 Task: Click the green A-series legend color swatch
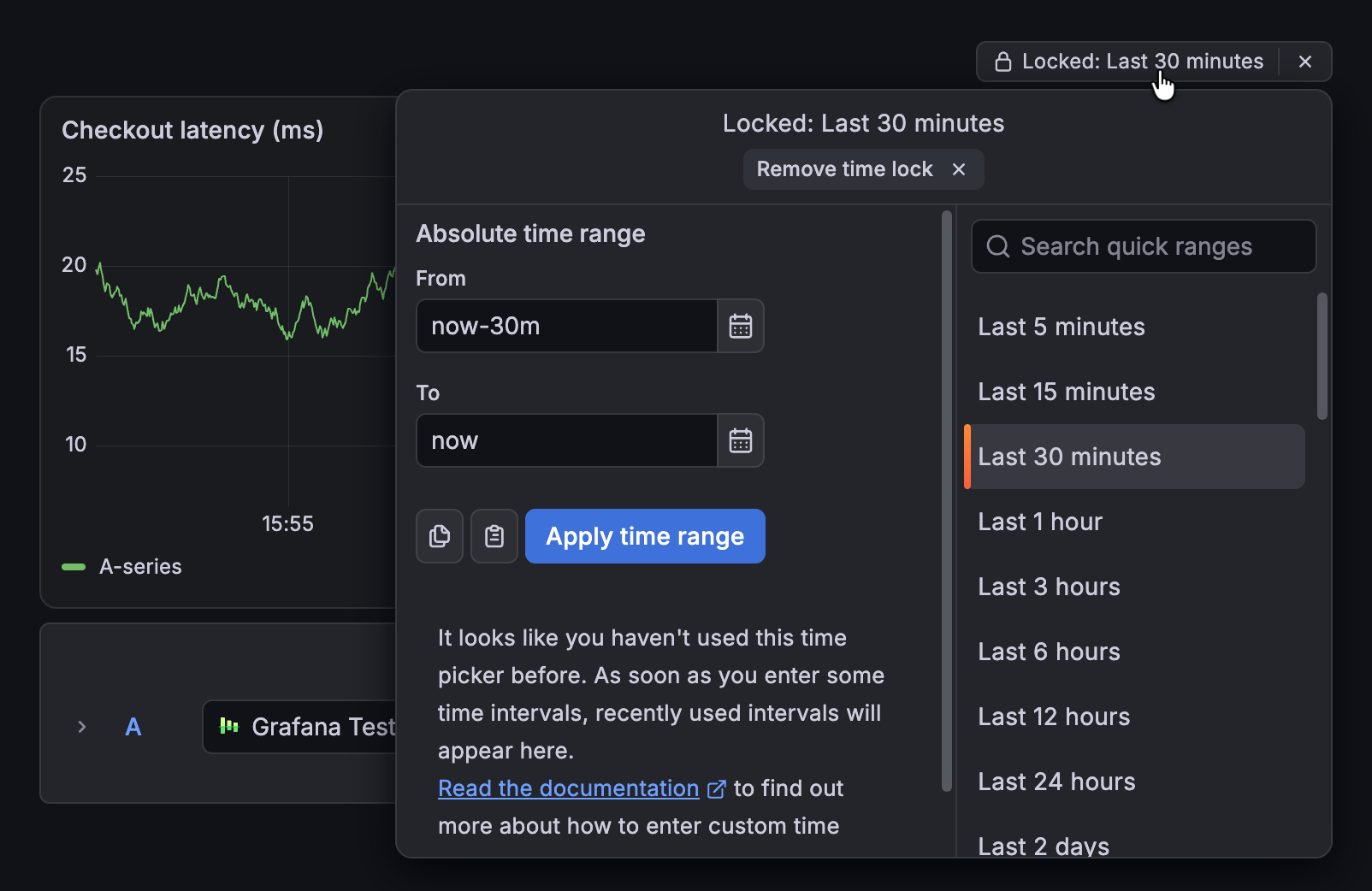(74, 567)
